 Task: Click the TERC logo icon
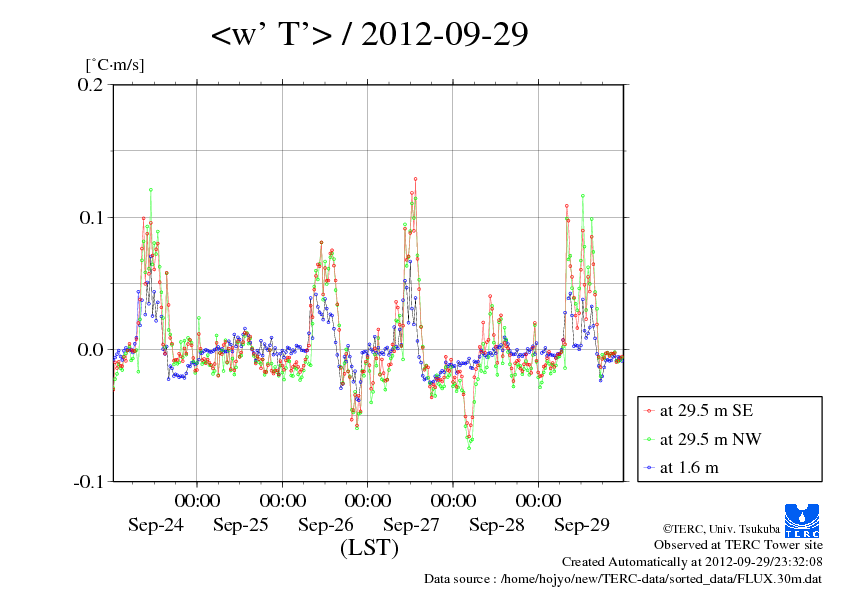pyautogui.click(x=802, y=521)
